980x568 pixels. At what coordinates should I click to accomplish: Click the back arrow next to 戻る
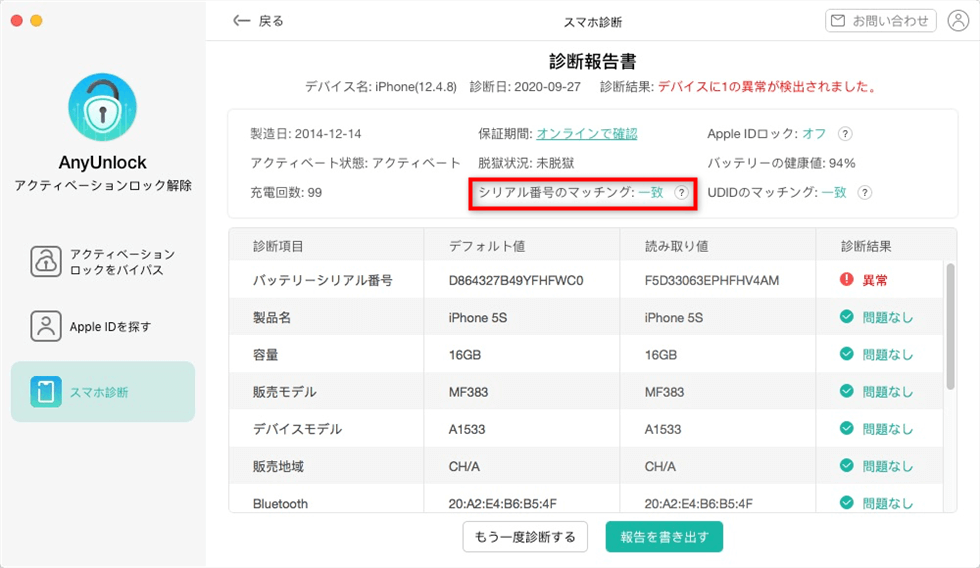[x=241, y=21]
